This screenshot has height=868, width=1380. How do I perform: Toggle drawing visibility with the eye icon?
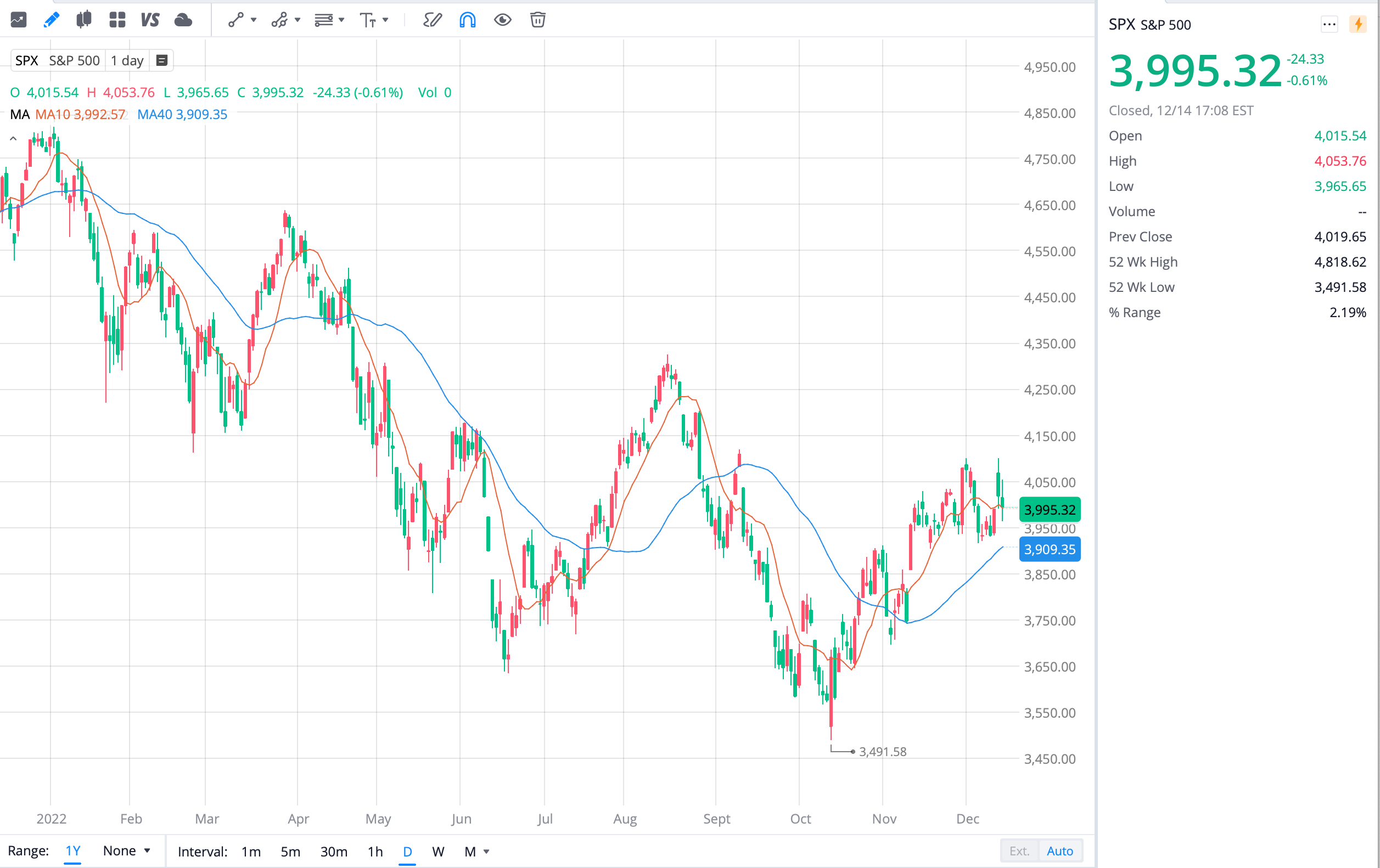tap(503, 20)
